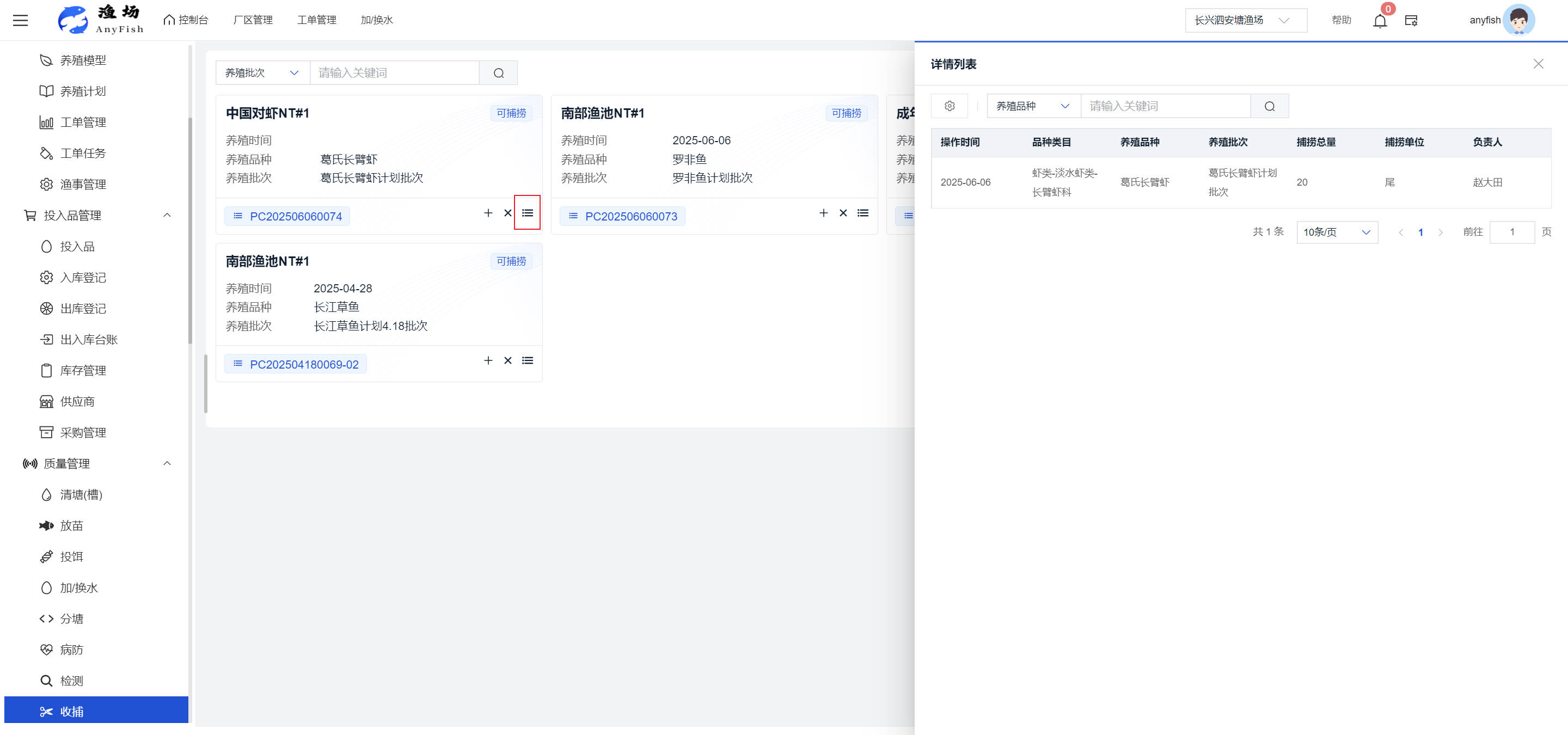Open the notification bell icon

coord(1380,21)
